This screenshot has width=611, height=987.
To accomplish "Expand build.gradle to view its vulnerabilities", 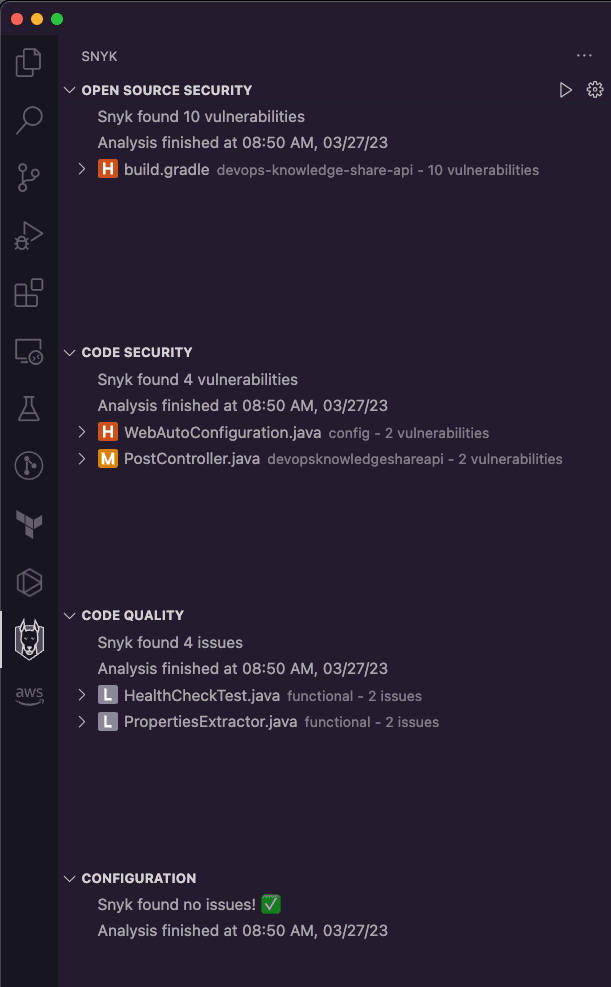I will [81, 169].
